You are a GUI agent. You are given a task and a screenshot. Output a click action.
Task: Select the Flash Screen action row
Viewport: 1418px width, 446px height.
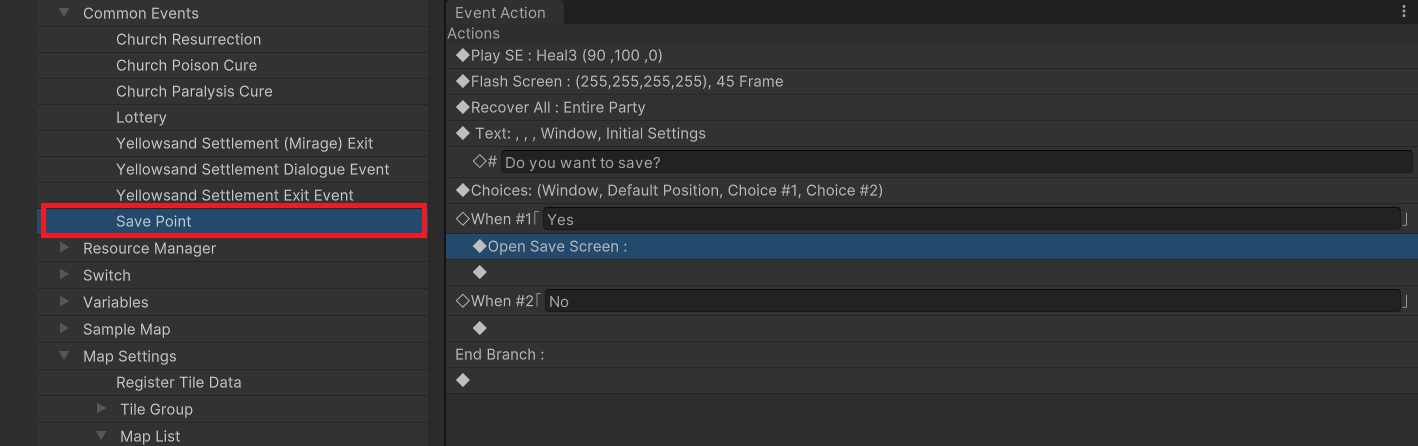pos(626,81)
